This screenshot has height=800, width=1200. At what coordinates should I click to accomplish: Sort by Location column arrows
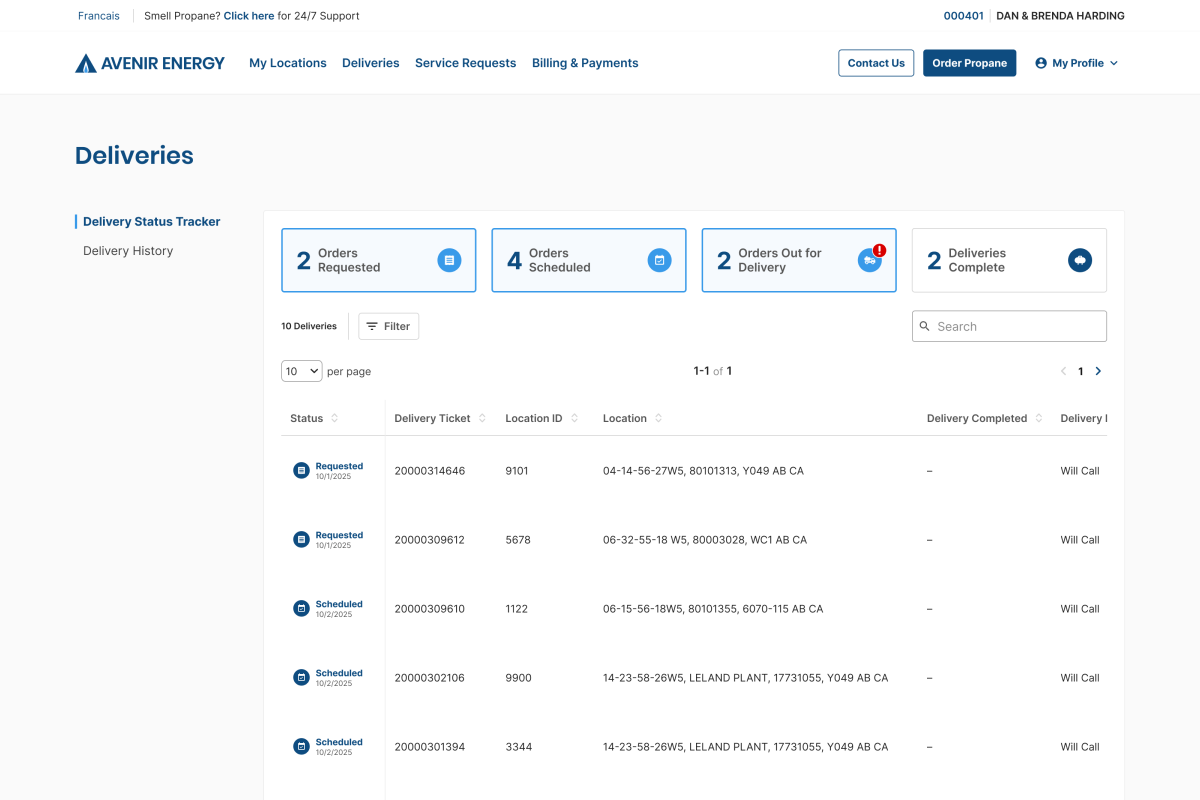click(x=658, y=418)
